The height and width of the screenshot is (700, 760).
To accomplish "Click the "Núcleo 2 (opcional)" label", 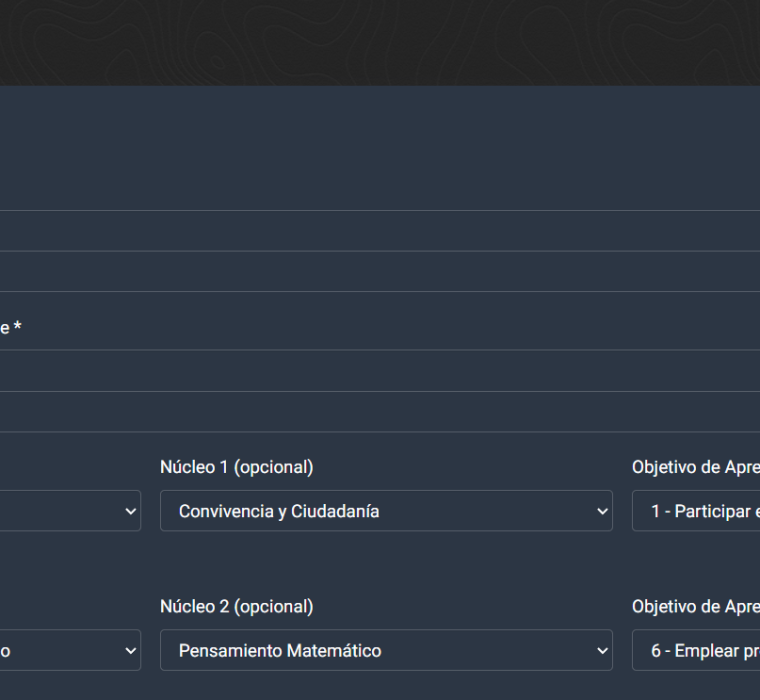I will [236, 607].
